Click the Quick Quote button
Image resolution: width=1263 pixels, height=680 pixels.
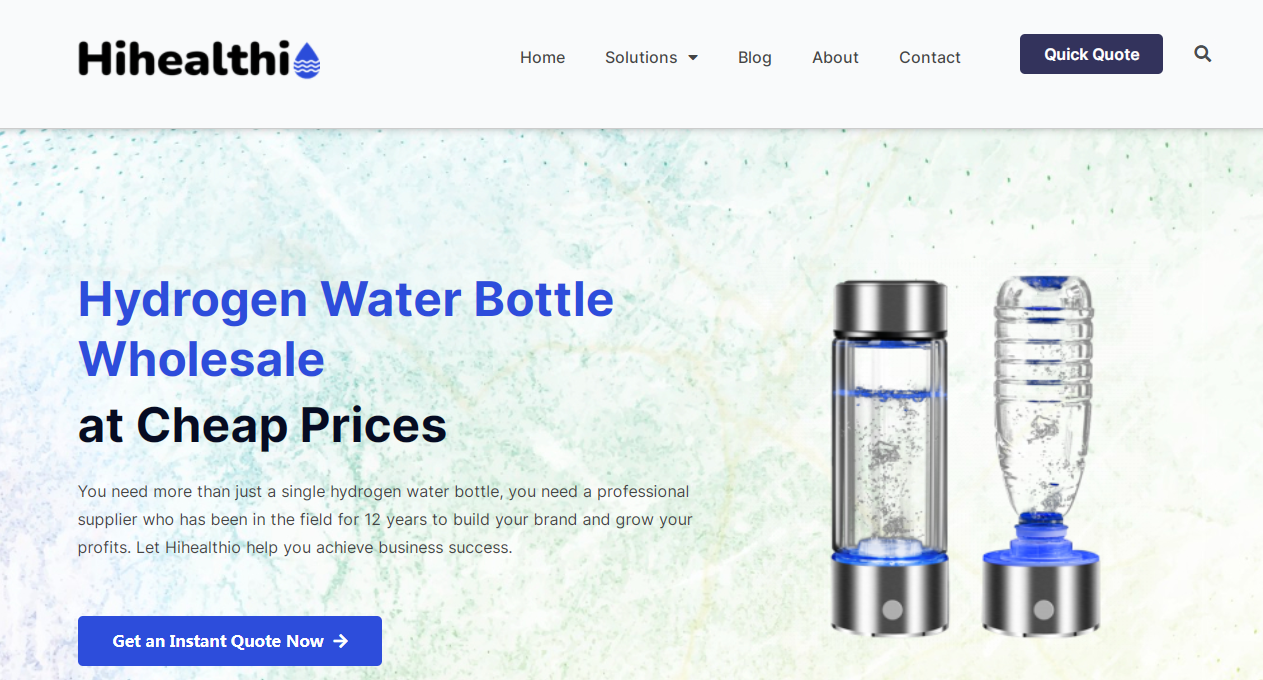1091,54
